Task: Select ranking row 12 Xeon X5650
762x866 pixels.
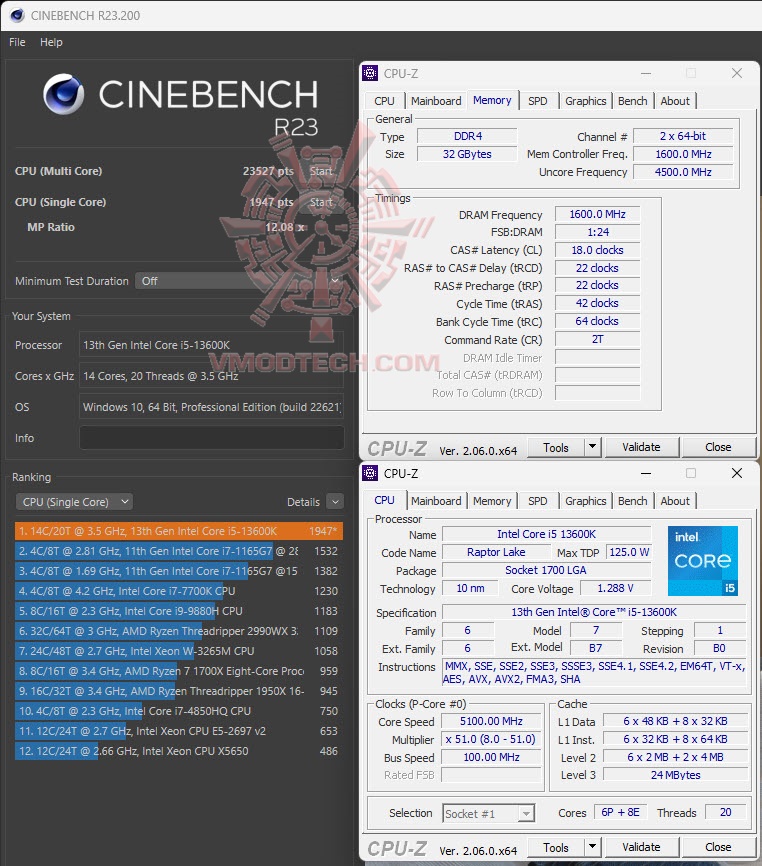Action: coord(179,751)
